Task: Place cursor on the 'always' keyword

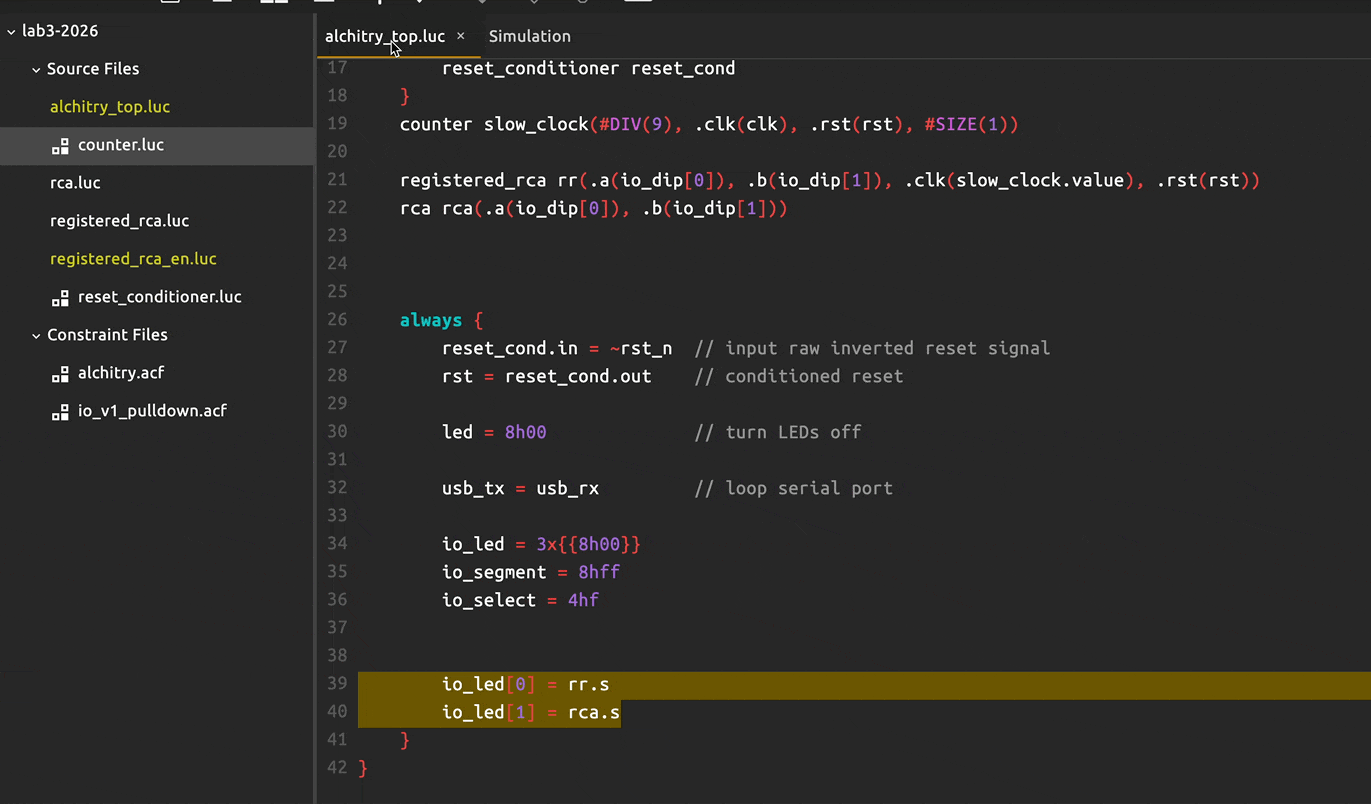Action: coord(430,320)
